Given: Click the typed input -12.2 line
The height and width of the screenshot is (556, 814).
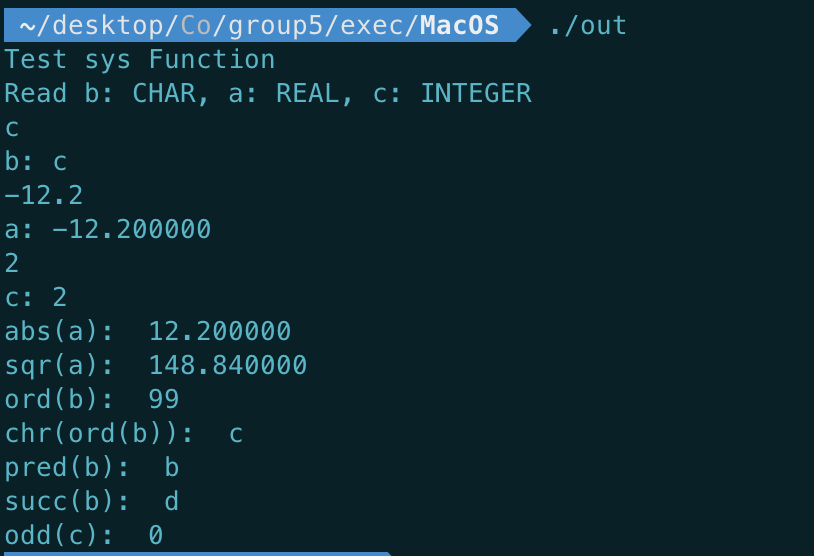Looking at the screenshot, I should [x=44, y=195].
